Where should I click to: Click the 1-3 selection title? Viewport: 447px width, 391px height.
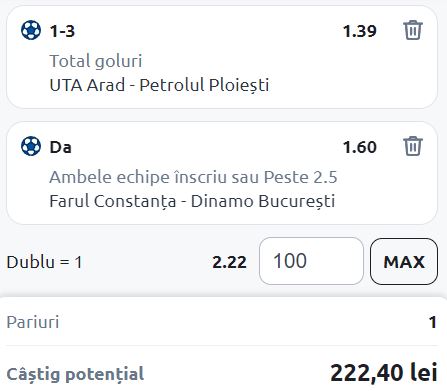pyautogui.click(x=62, y=31)
